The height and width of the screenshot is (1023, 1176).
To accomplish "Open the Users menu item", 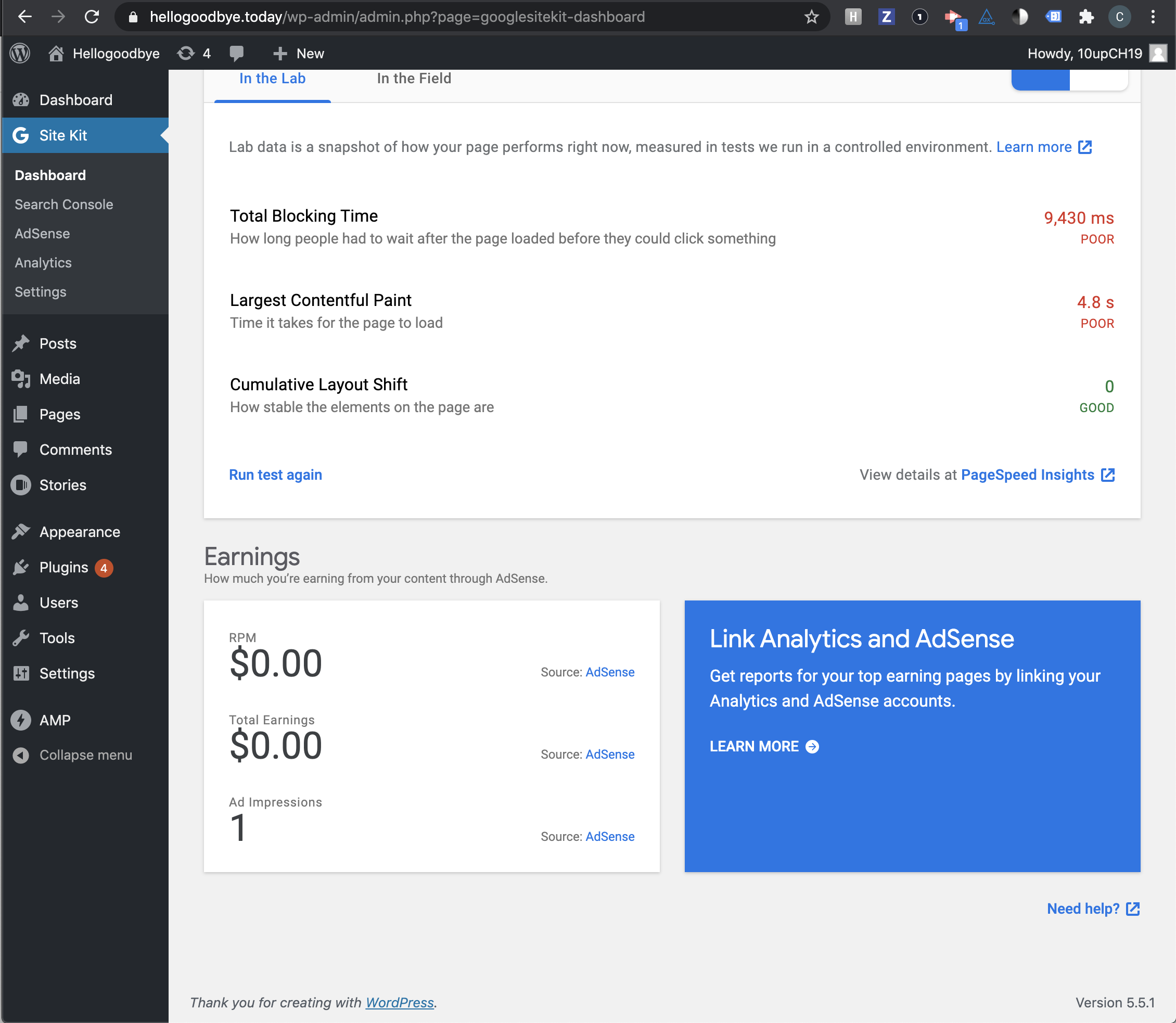I will pyautogui.click(x=86, y=602).
